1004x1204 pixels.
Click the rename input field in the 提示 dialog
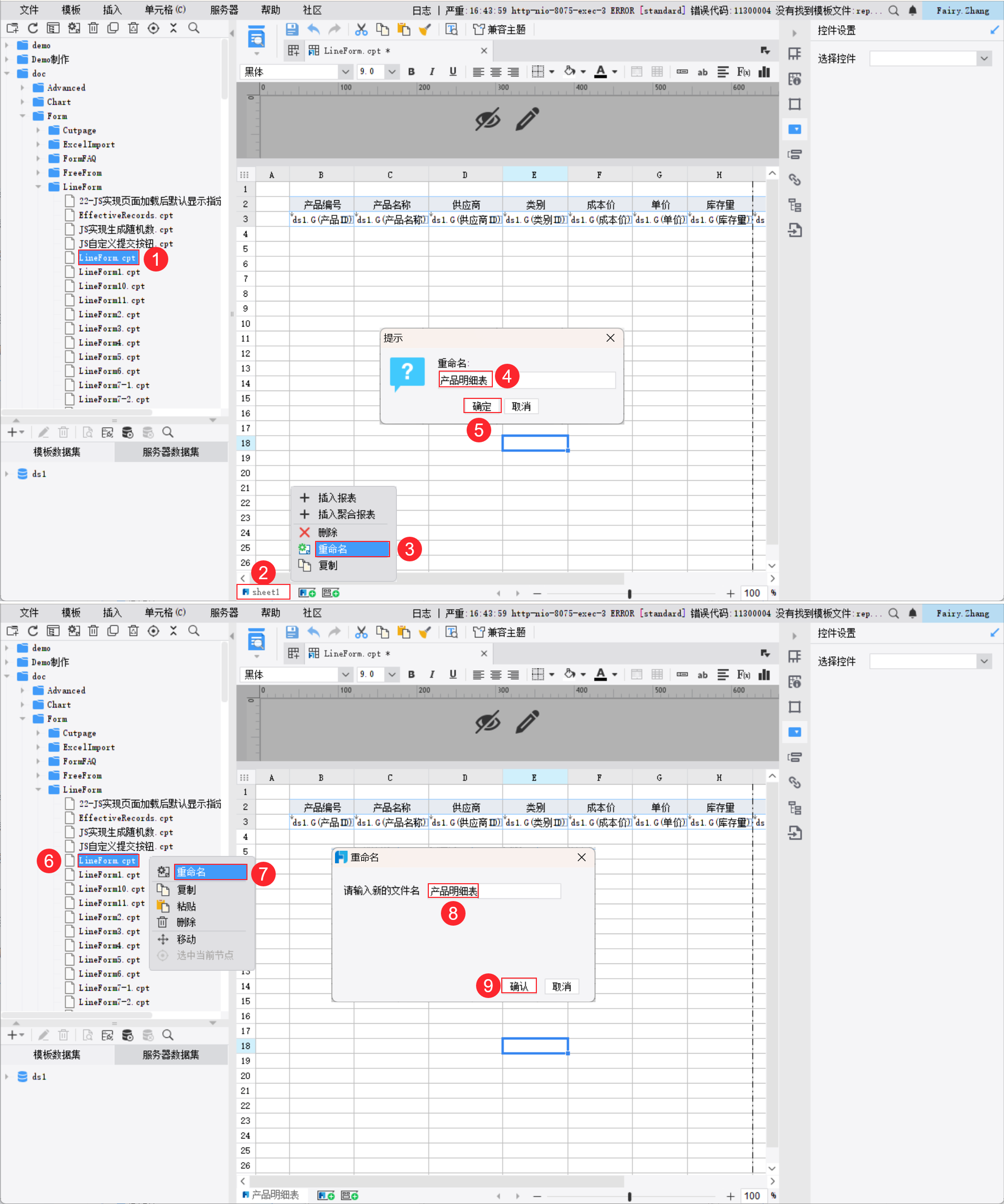pyautogui.click(x=527, y=379)
